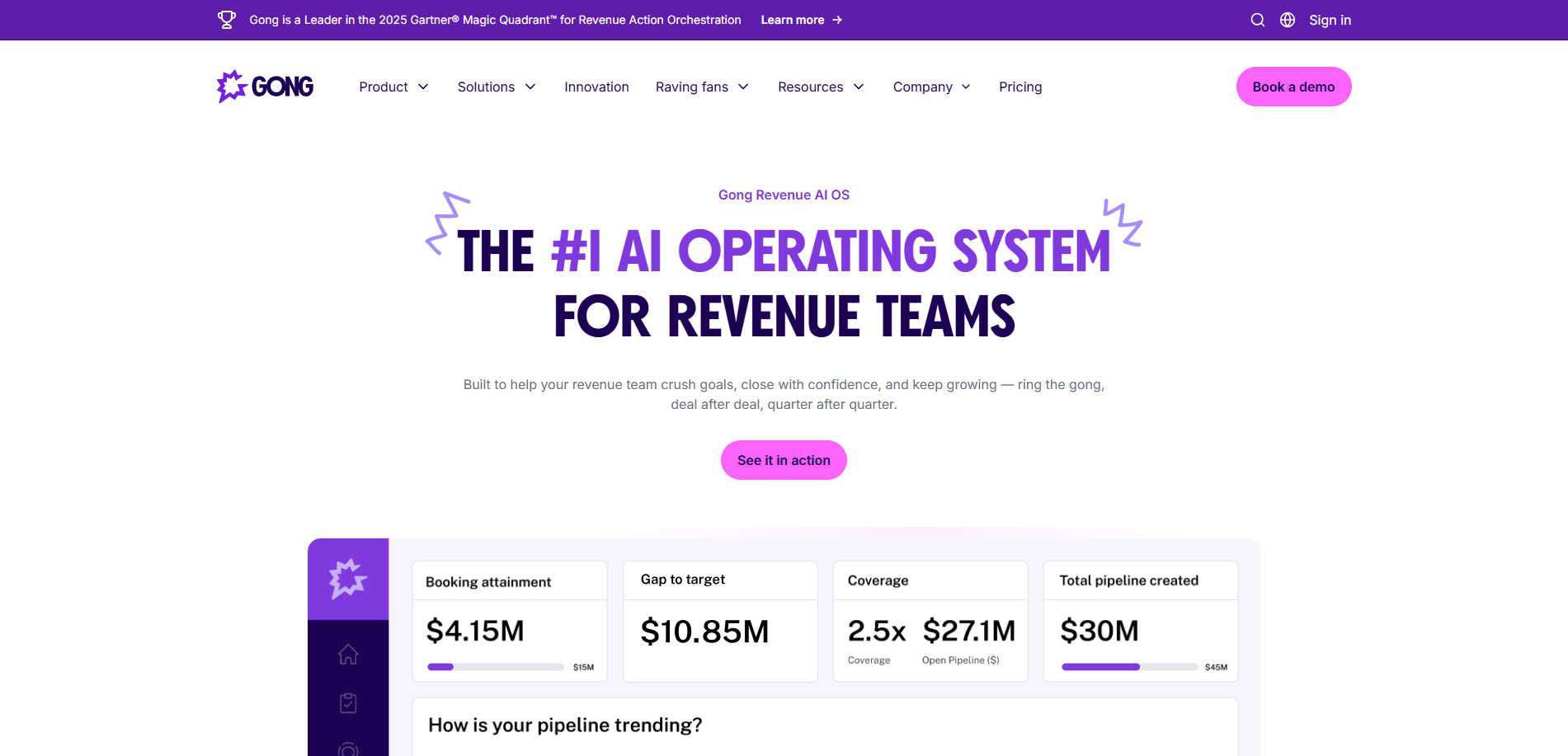Expand the Resources dropdown
The height and width of the screenshot is (756, 1568).
click(x=820, y=87)
